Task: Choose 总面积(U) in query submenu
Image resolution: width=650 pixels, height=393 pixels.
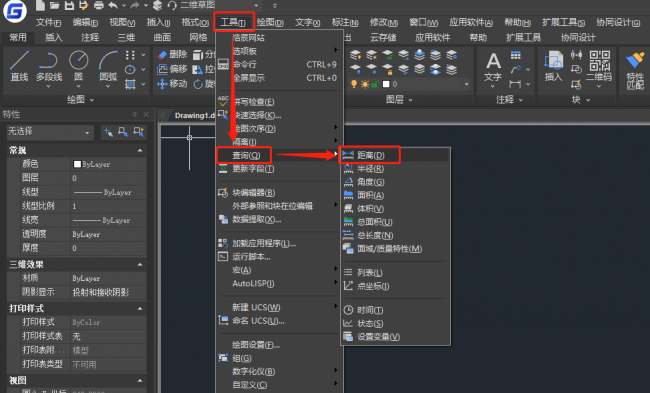Action: coord(395,222)
